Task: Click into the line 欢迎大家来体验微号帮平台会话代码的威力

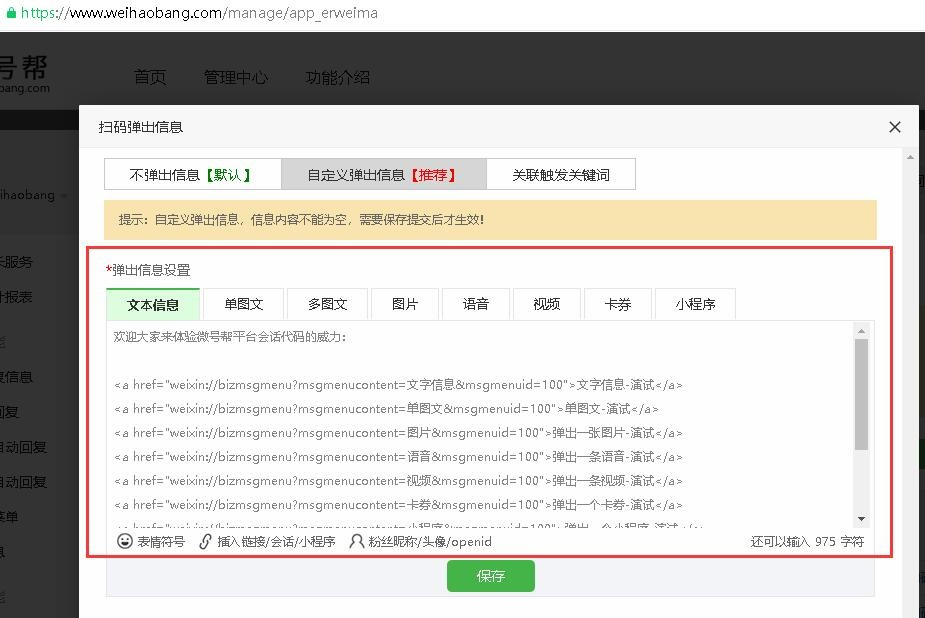Action: (230, 337)
